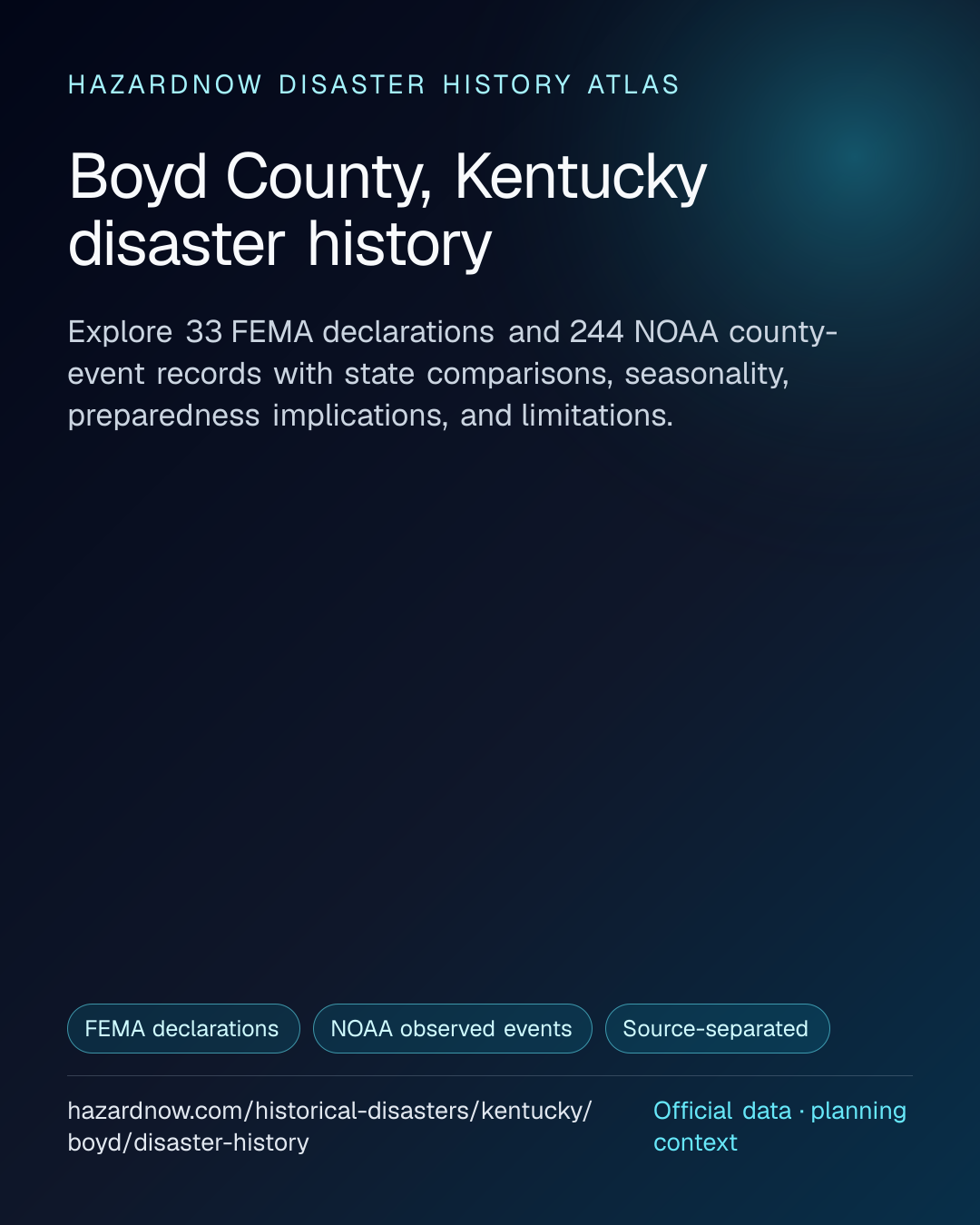Image resolution: width=980 pixels, height=1225 pixels.
Task: Click the word HAZARDNOW in the header
Action: pyautogui.click(x=165, y=84)
